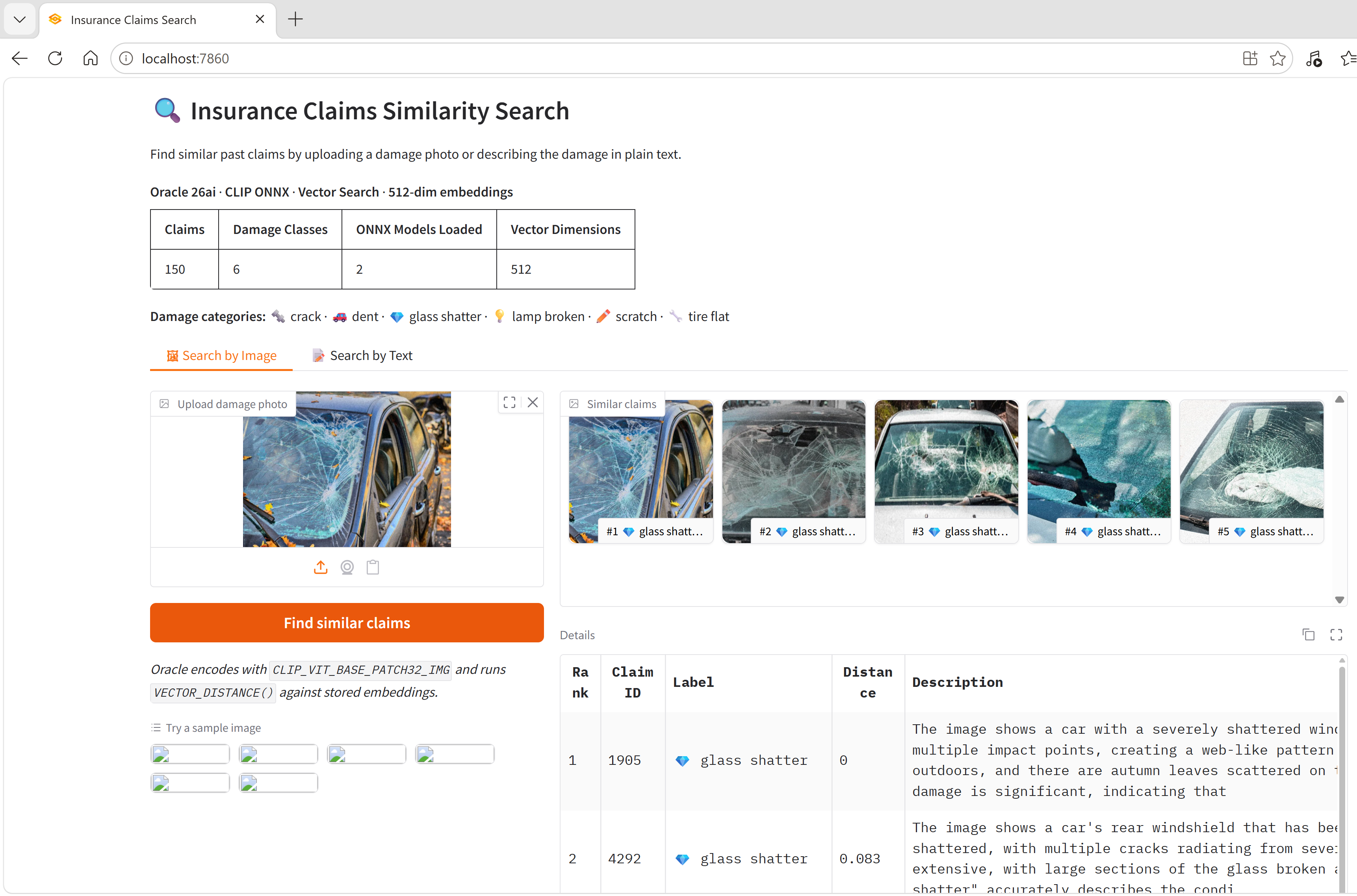The image size is (1357, 896).
Task: Open the browser apps grid icon
Action: [x=1250, y=58]
